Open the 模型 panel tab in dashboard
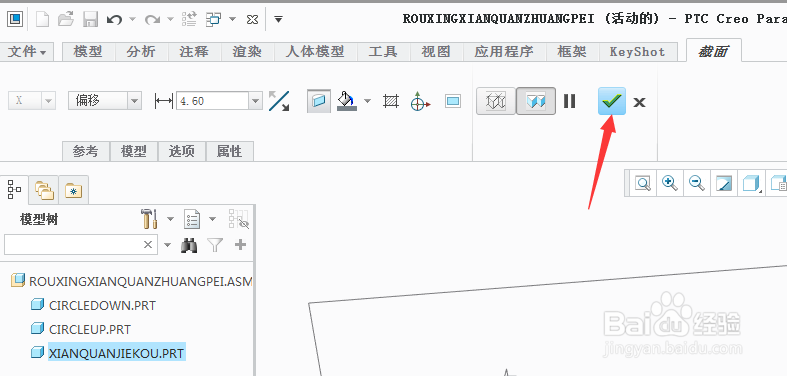 134,151
